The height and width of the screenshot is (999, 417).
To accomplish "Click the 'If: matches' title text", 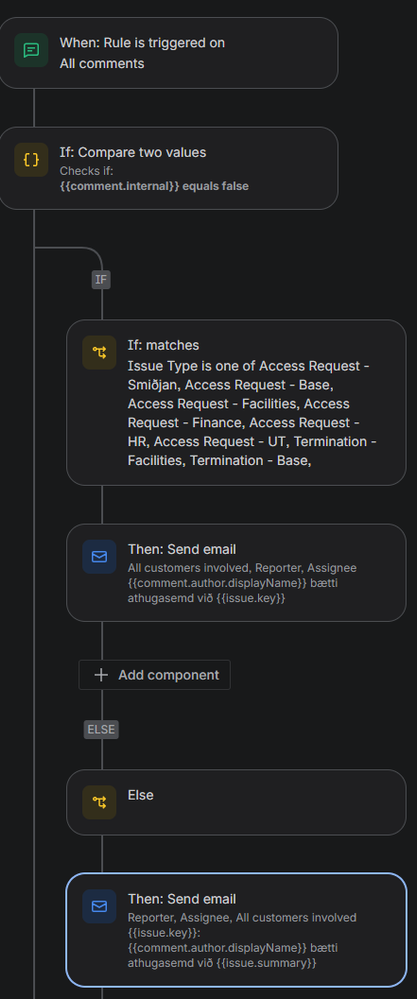I will [164, 345].
